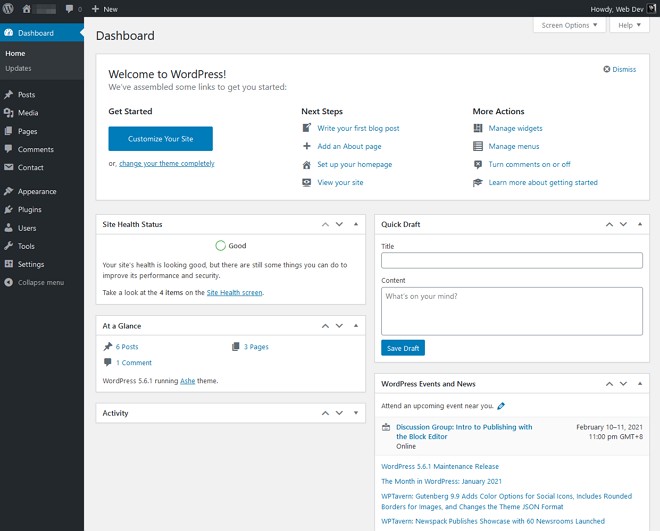Click the Quick Draft Title field
660x531 pixels.
click(x=511, y=260)
